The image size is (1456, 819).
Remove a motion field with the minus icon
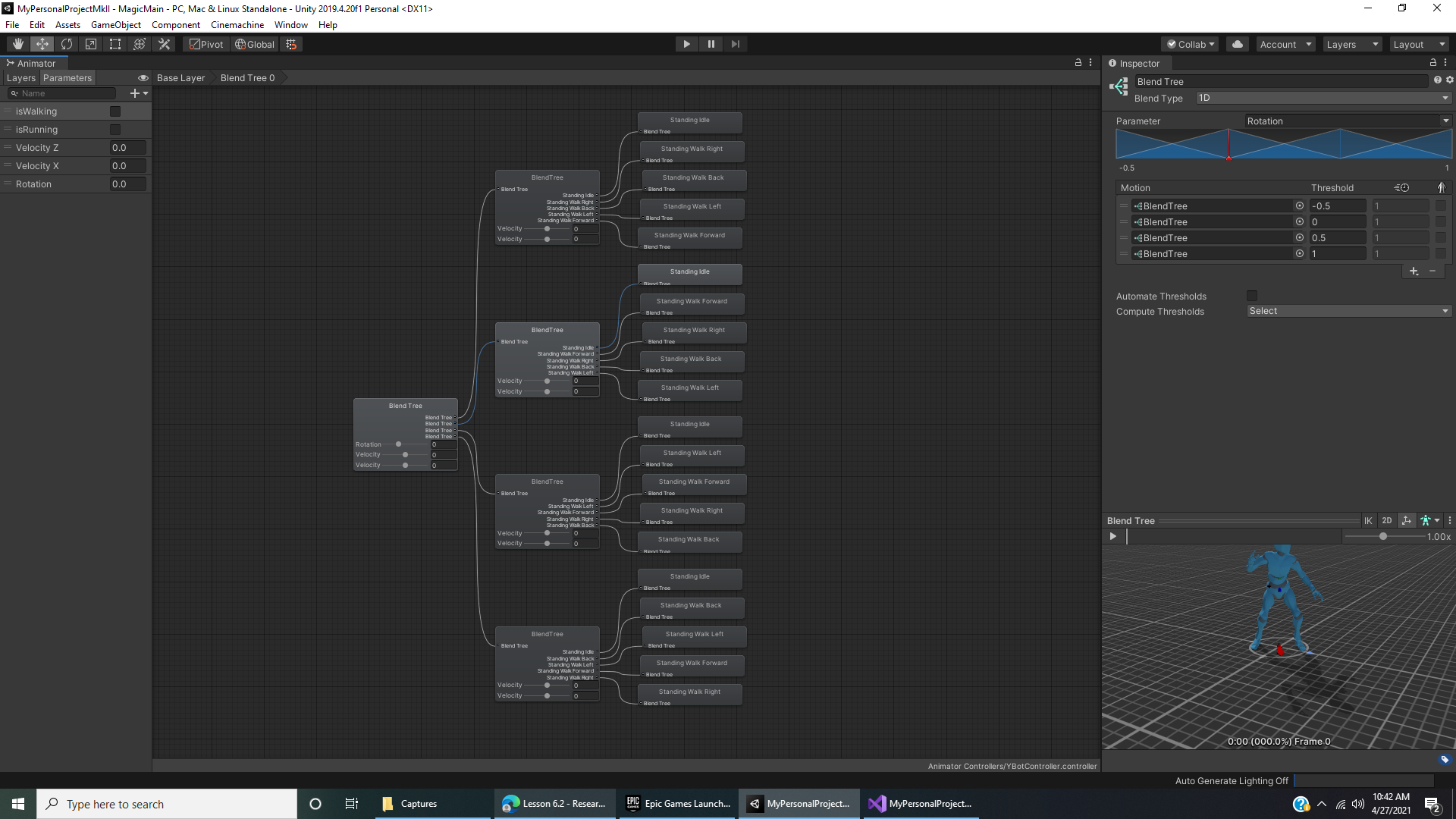(1433, 271)
